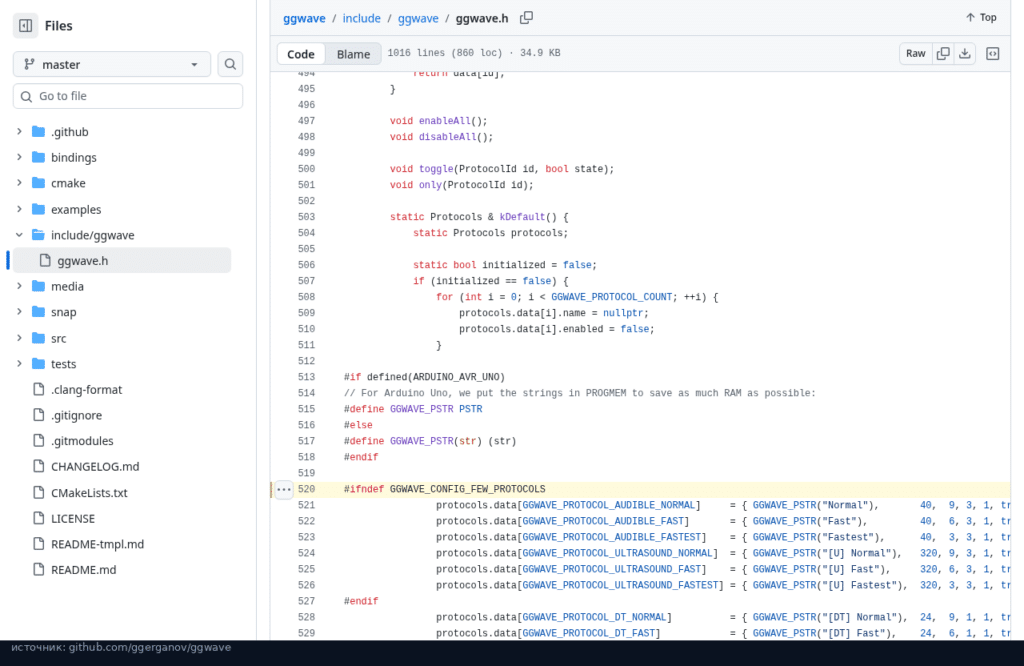The width and height of the screenshot is (1024, 666).
Task: Click the LICENSE file icon
Action: coord(39,518)
